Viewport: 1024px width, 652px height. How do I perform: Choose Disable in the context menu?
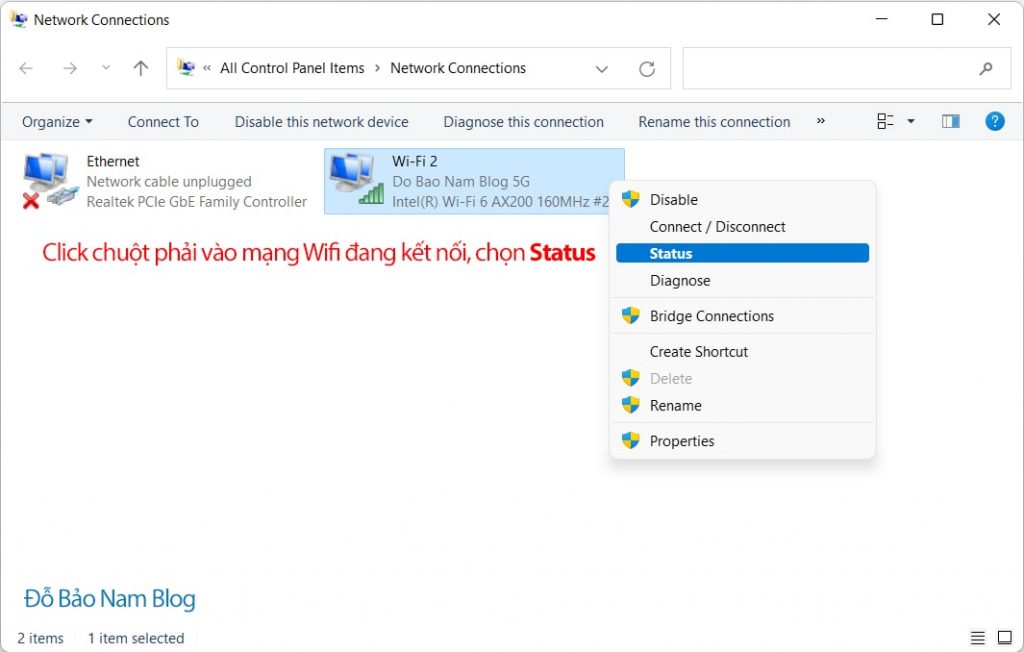(742, 200)
